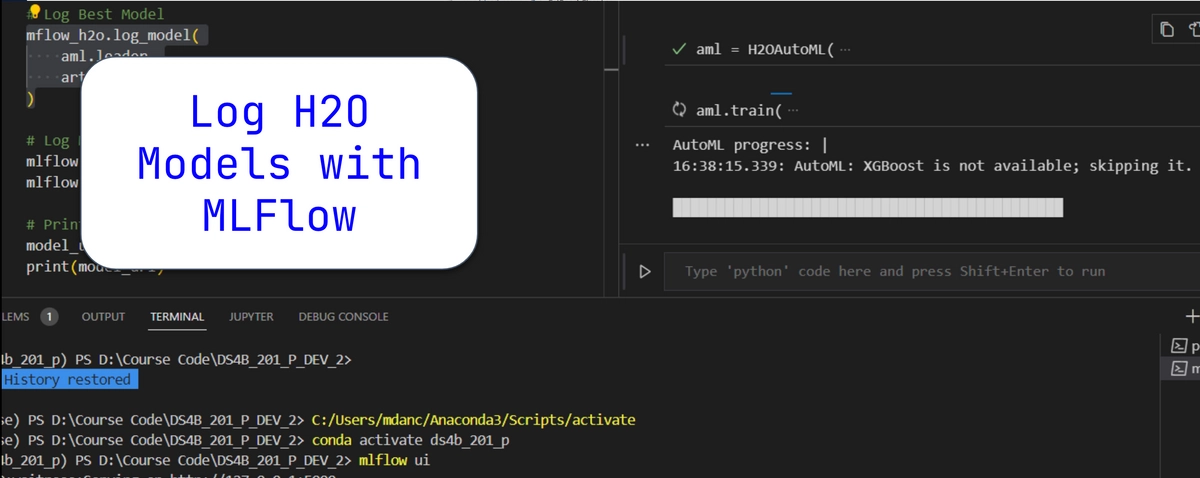Click the '# Log Best Model' comment
Screen dimensions: 1200x478
[96, 14]
